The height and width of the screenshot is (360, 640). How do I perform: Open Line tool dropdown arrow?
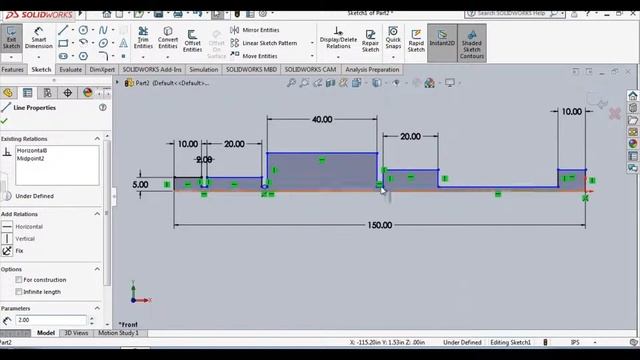[x=73, y=30]
